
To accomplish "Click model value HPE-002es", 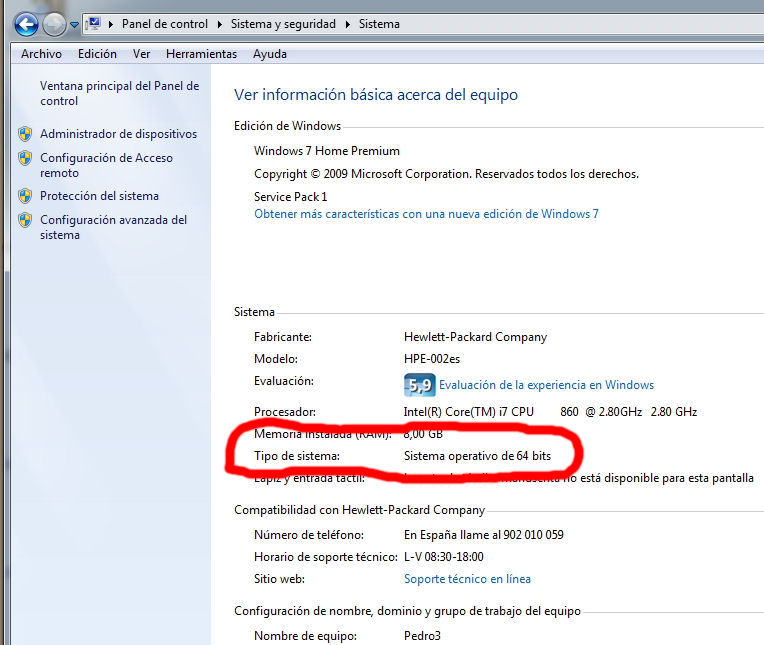I will tap(432, 359).
